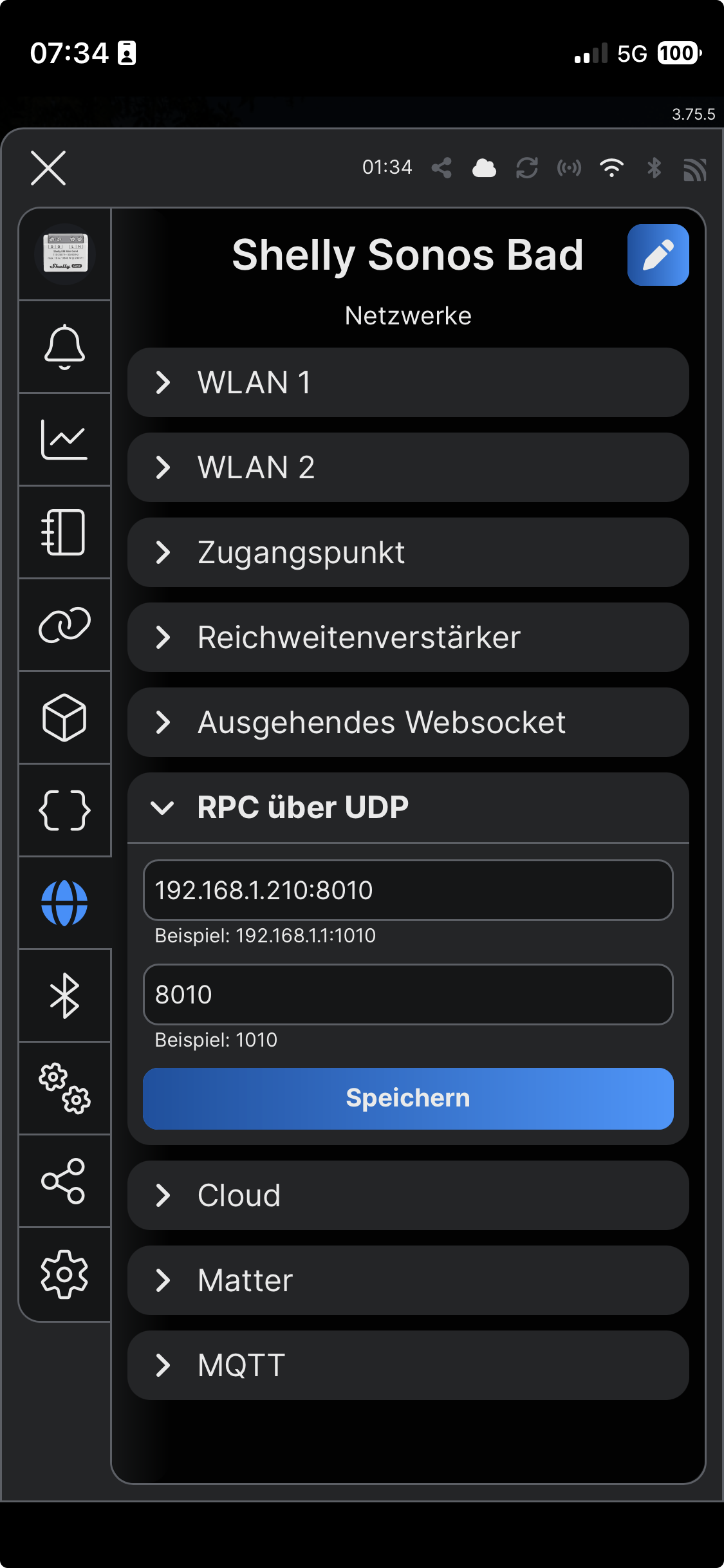Open the cube components icon
Image resolution: width=724 pixels, height=1568 pixels.
[64, 718]
